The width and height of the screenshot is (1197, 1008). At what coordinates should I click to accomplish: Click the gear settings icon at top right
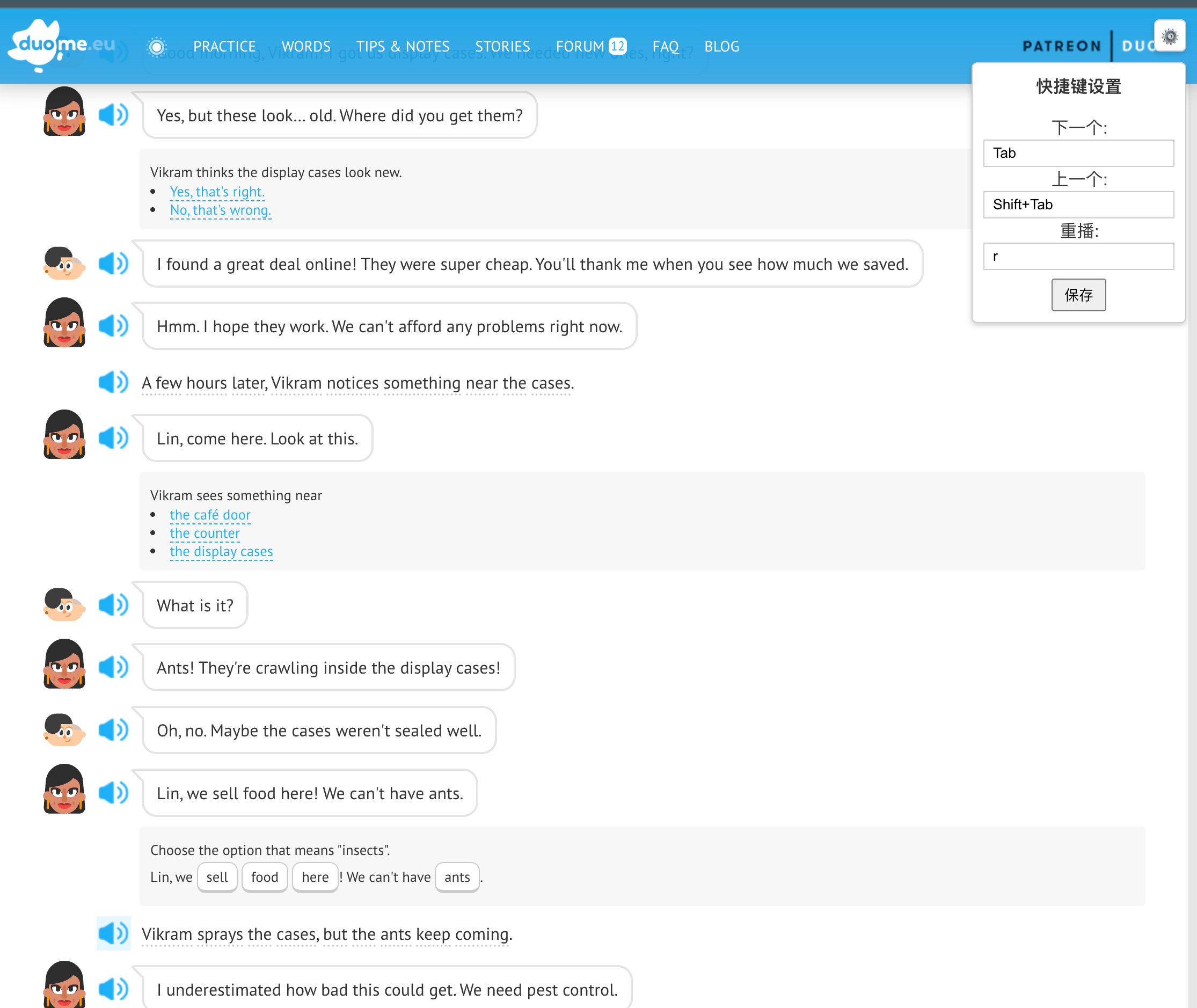[1169, 36]
